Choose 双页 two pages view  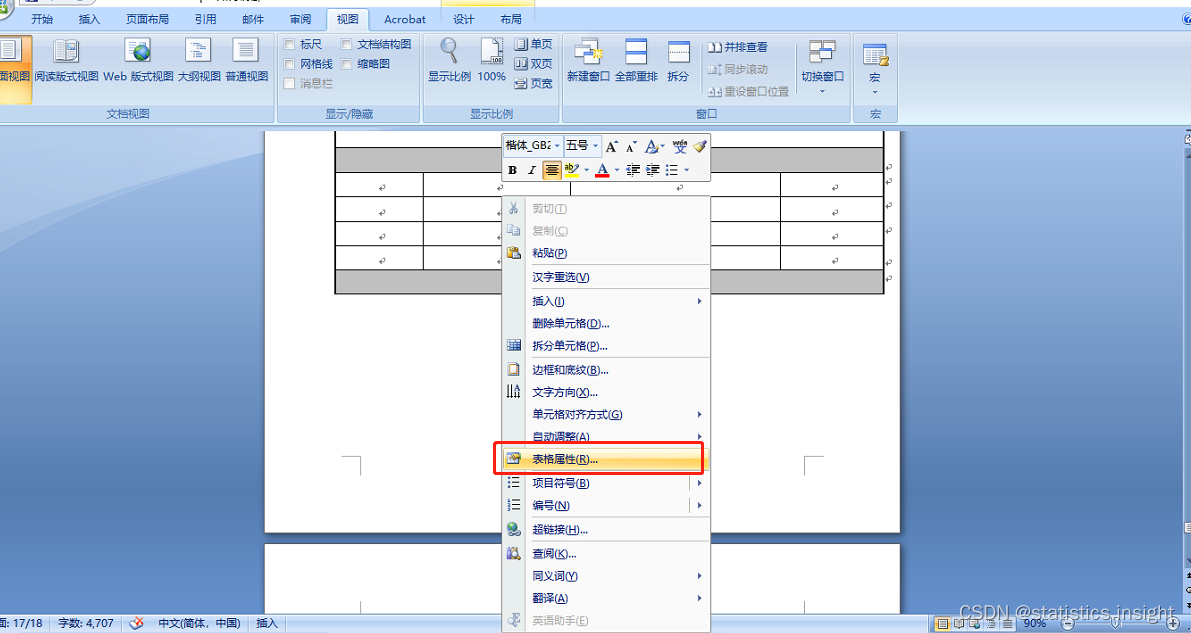click(533, 64)
